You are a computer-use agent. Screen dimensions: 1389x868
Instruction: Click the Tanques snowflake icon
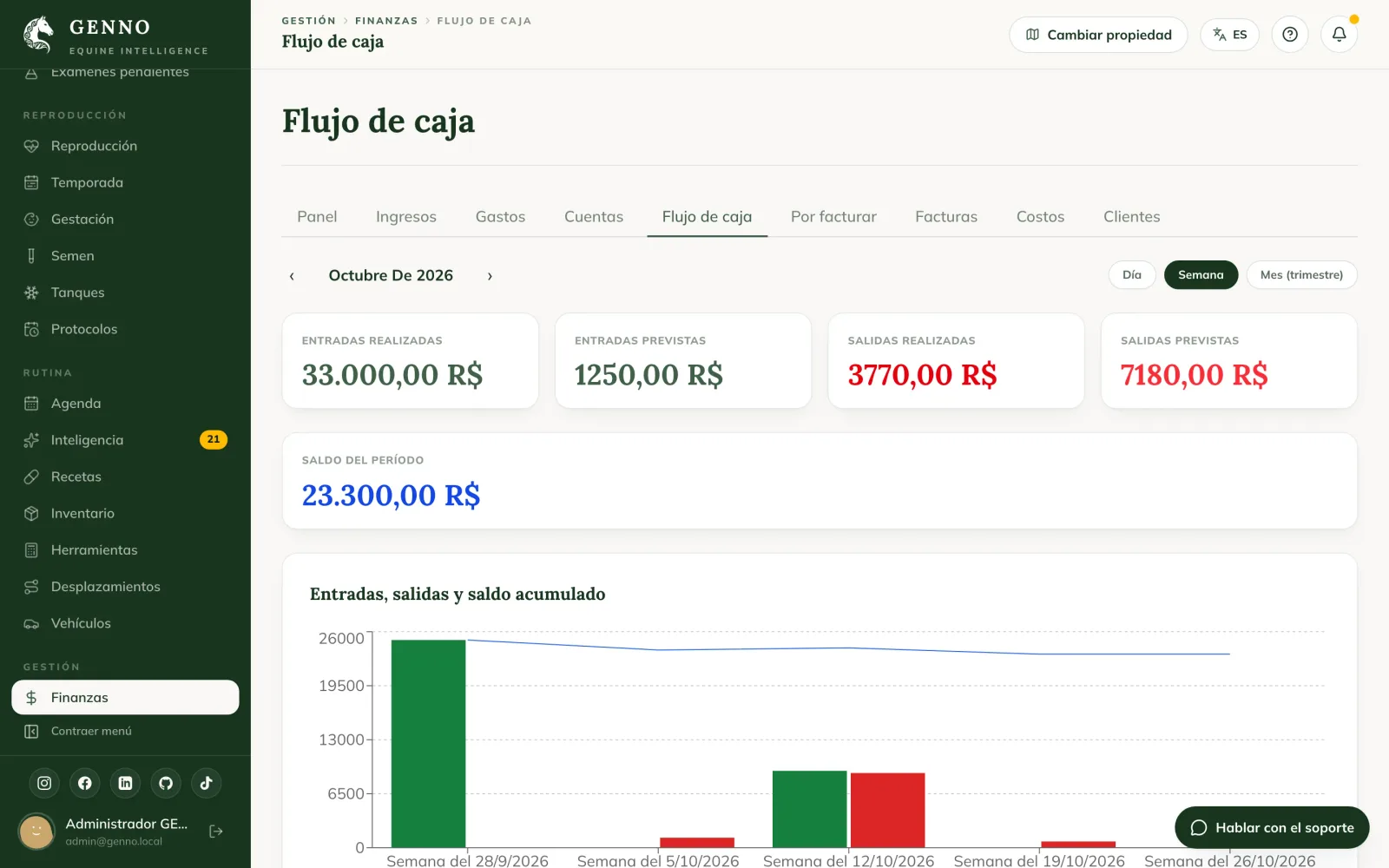tap(31, 293)
